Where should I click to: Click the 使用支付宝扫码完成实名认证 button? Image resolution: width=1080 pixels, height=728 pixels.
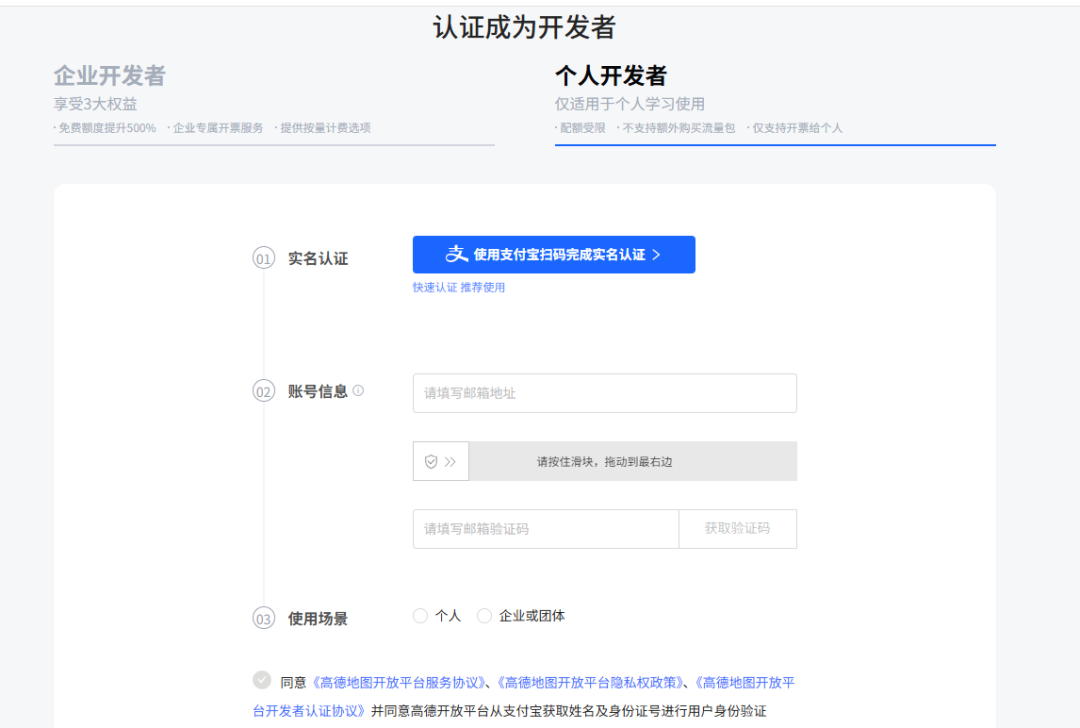coord(553,254)
